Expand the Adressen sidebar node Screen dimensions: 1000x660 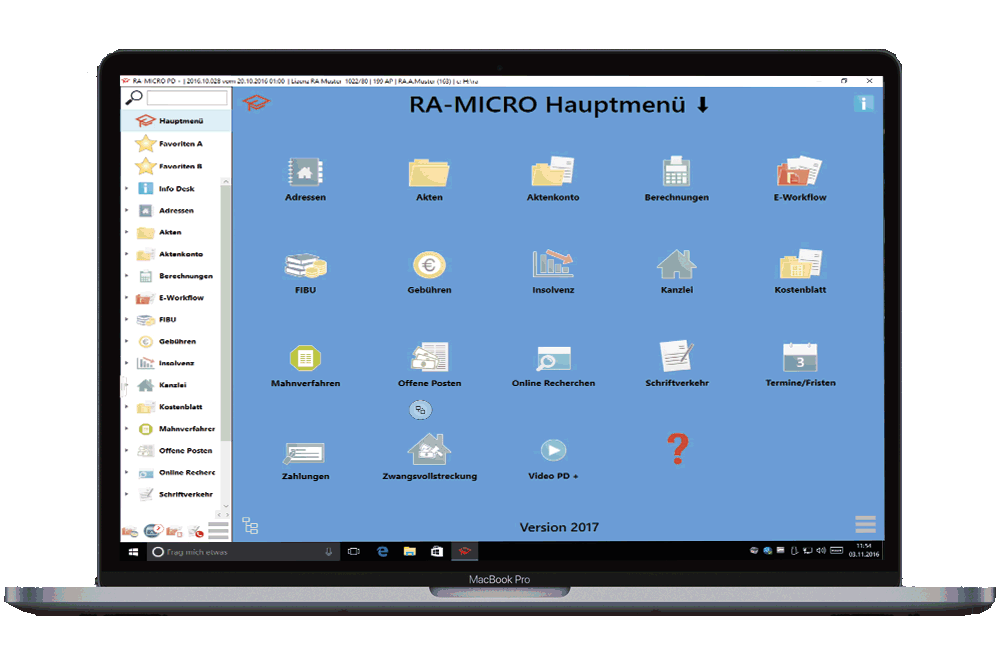126,210
